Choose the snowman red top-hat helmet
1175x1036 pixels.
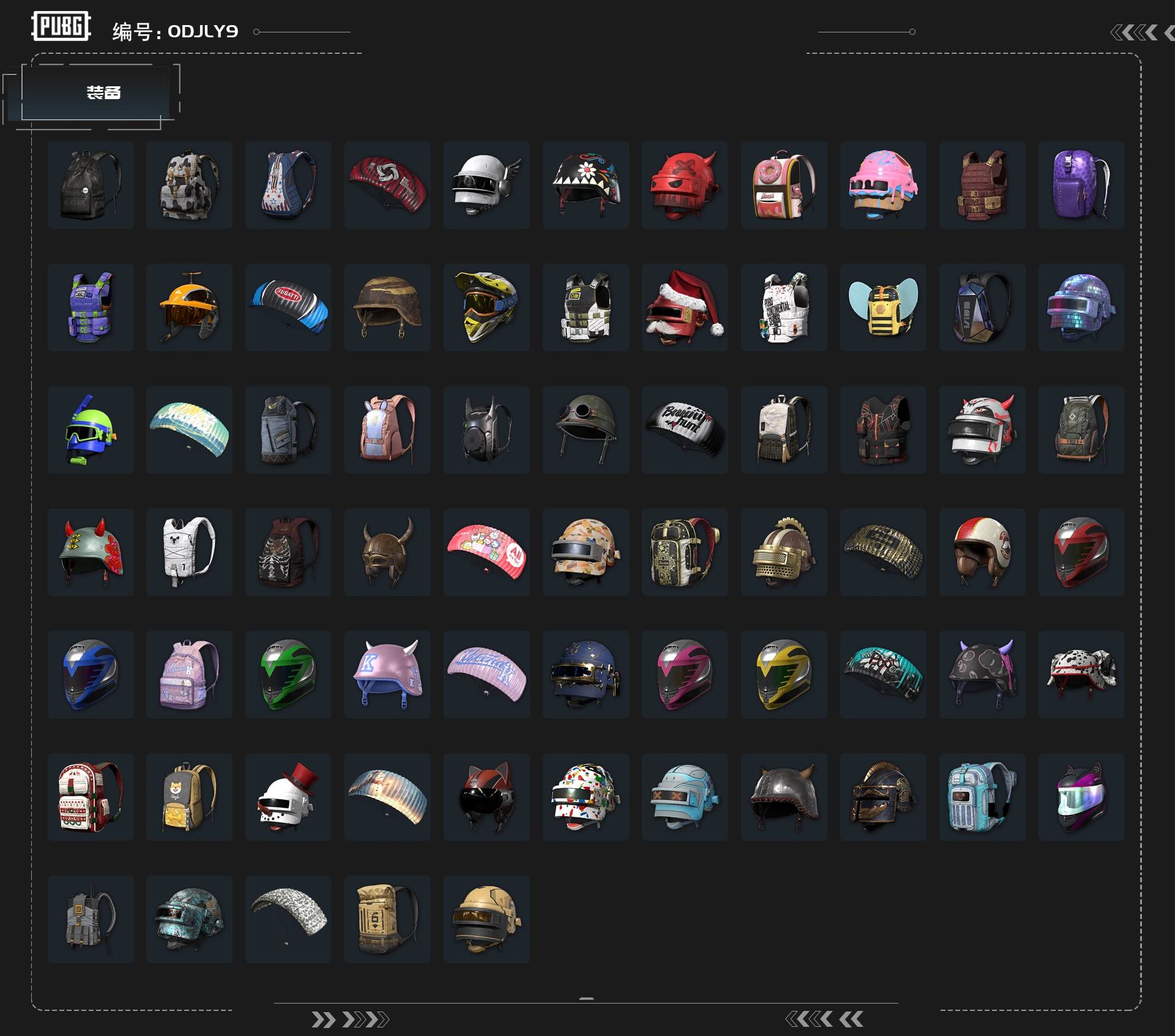288,797
